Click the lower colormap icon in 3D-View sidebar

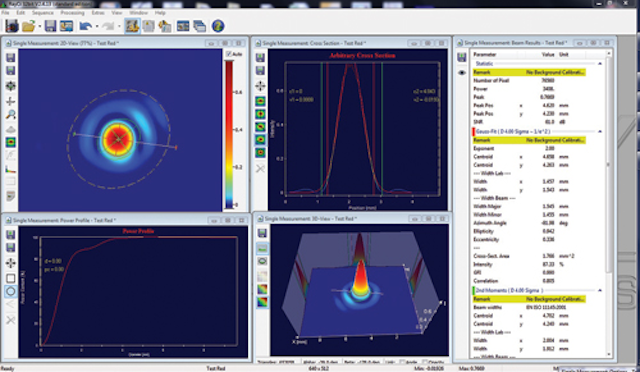click(262, 302)
